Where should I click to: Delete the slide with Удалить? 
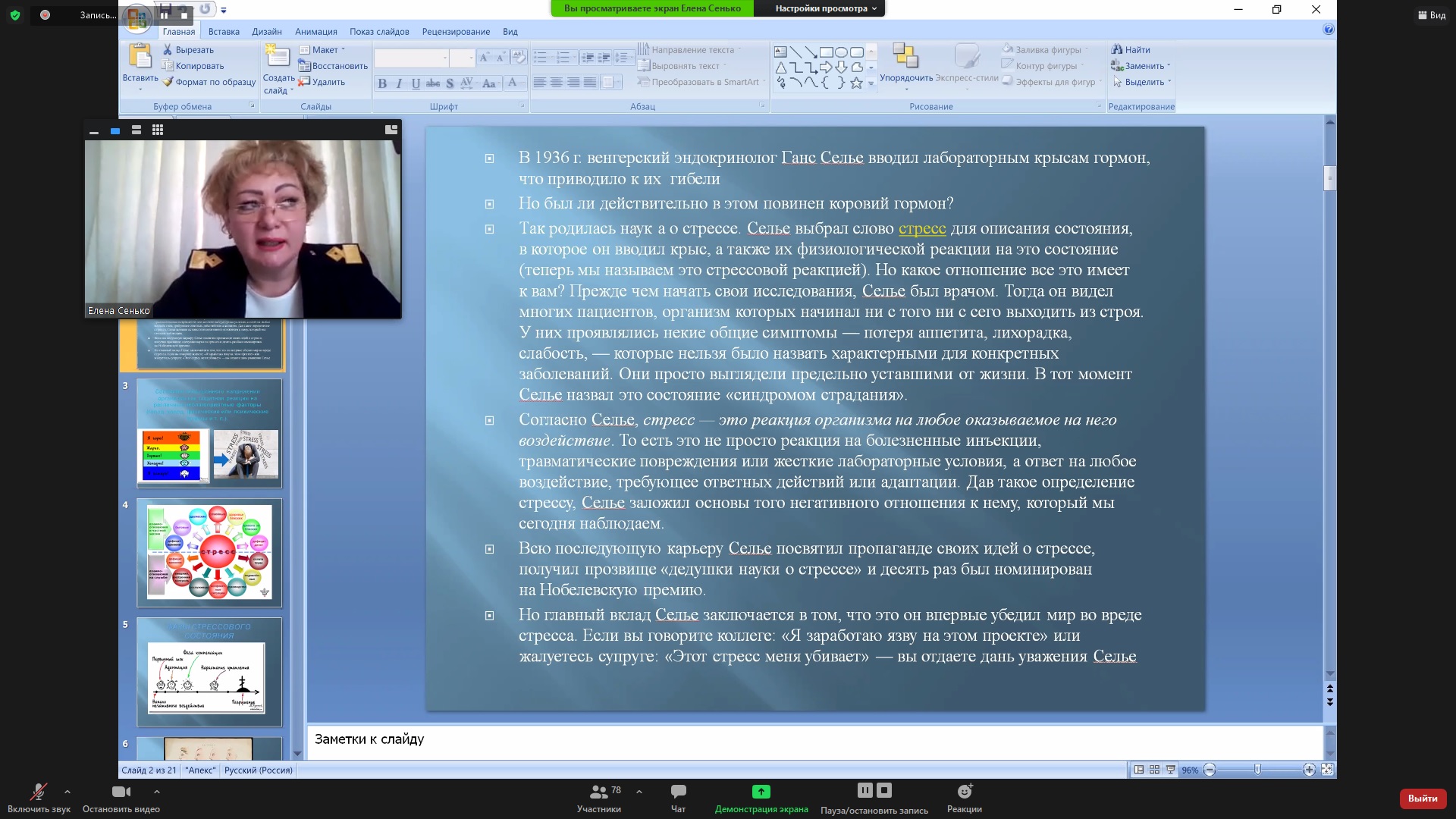point(322,82)
